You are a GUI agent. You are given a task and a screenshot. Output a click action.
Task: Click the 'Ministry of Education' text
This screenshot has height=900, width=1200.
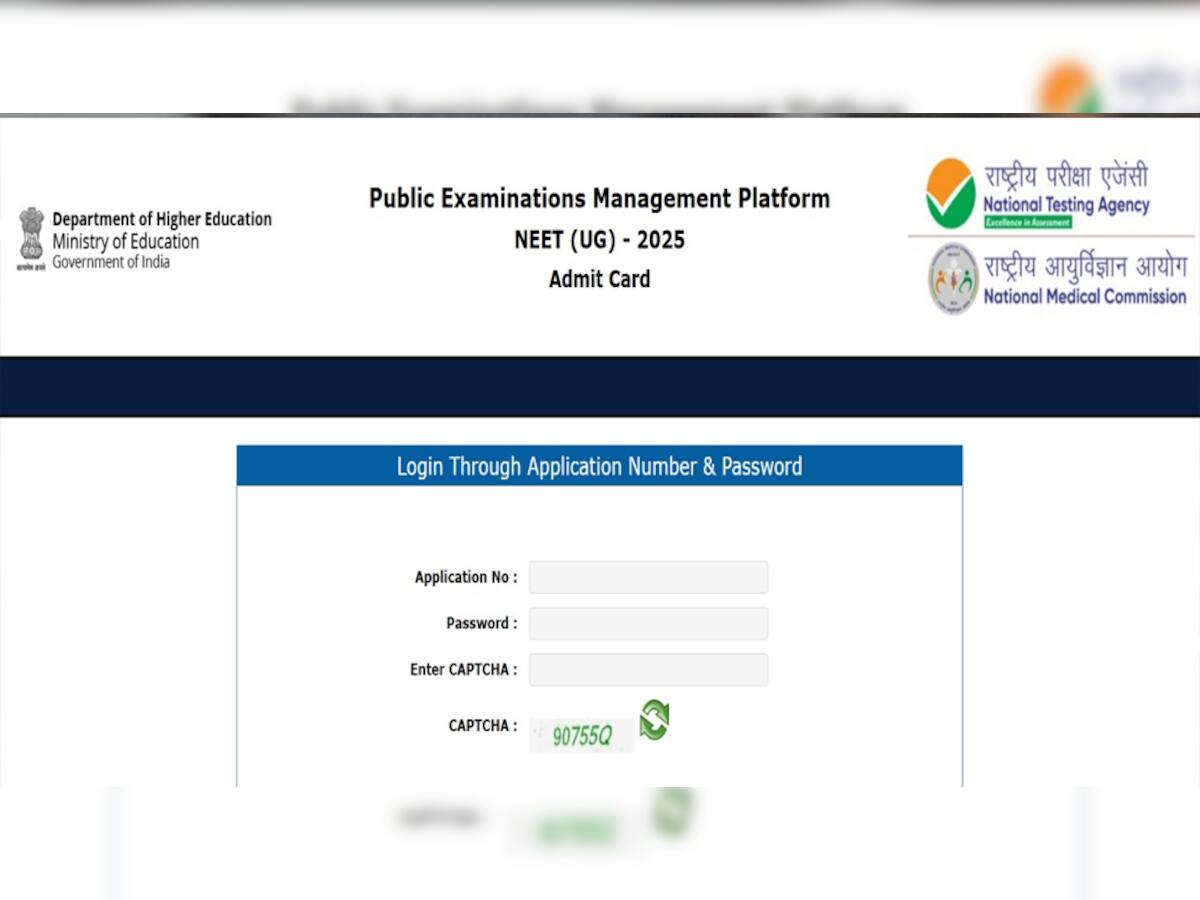pyautogui.click(x=125, y=241)
